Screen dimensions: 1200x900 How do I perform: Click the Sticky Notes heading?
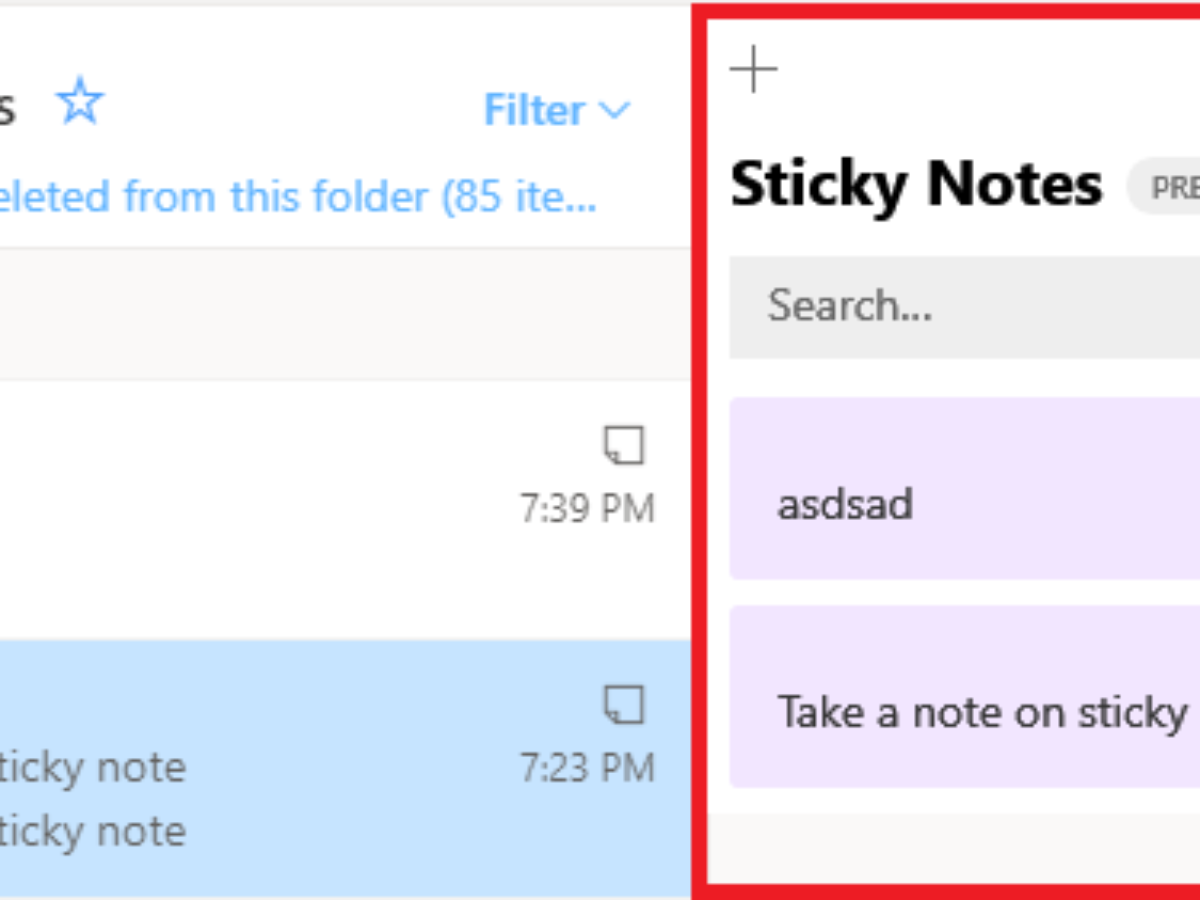click(916, 185)
